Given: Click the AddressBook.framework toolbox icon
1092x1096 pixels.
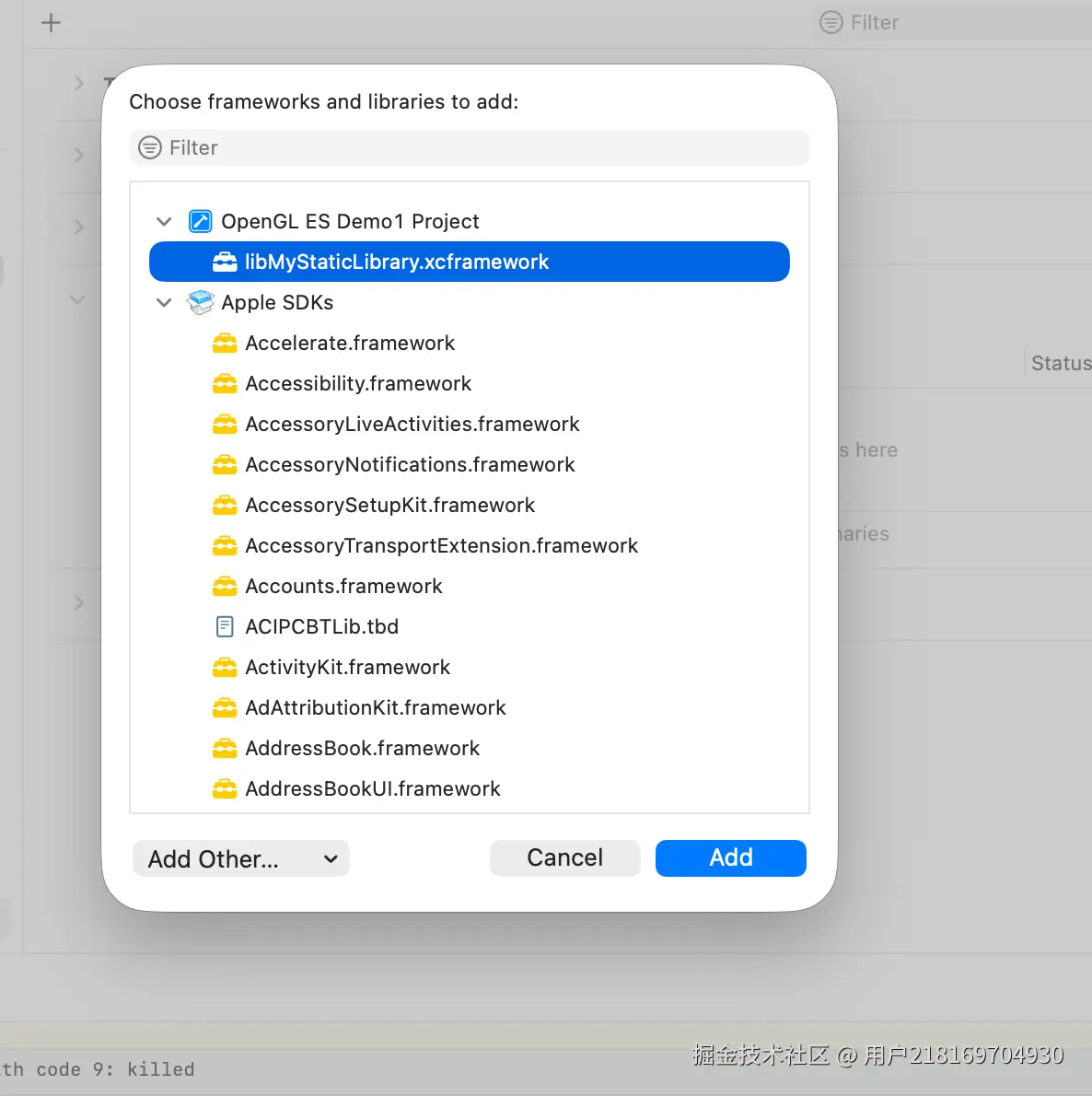Looking at the screenshot, I should click(x=225, y=749).
